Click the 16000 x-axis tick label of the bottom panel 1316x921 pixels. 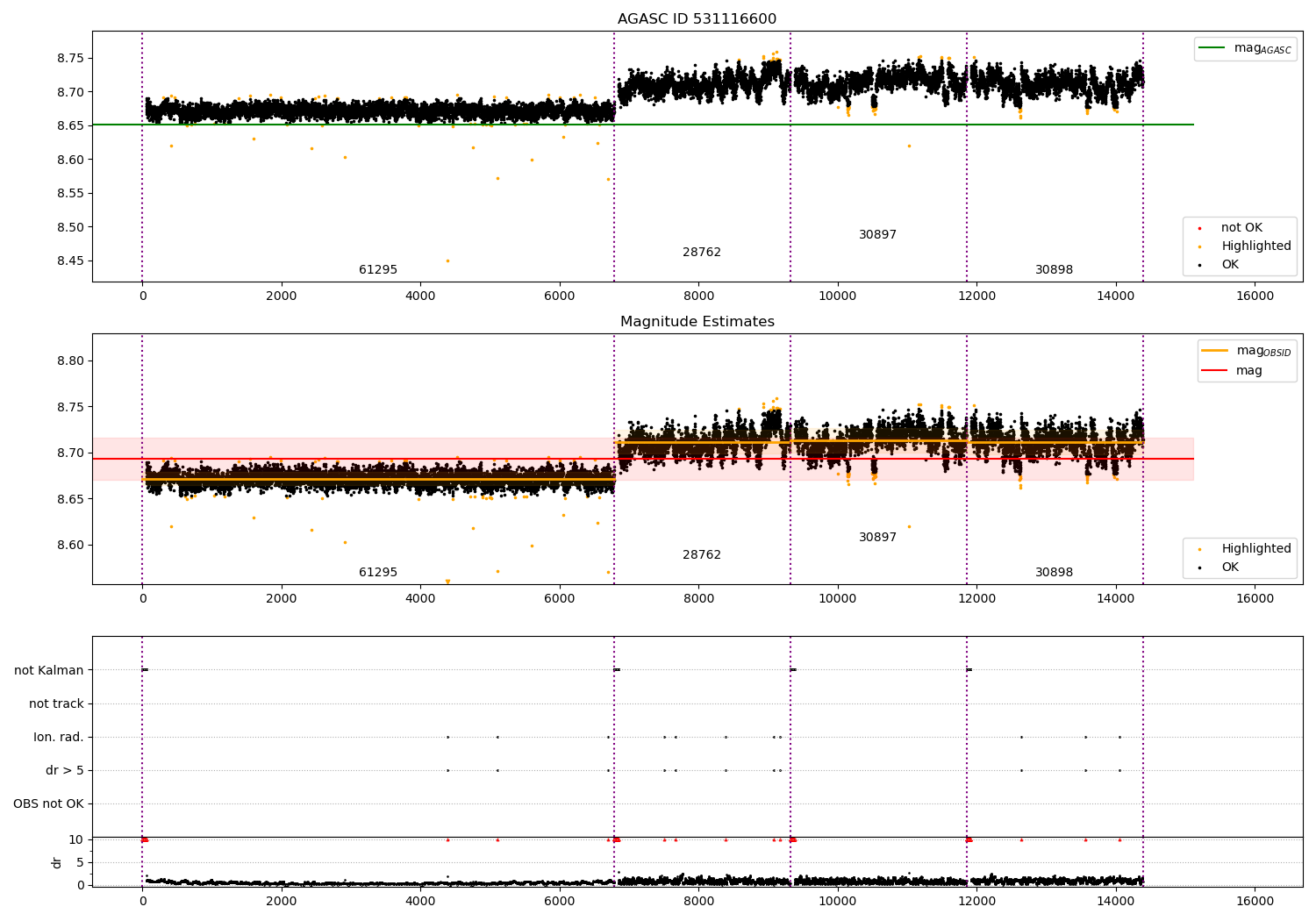click(x=1255, y=901)
